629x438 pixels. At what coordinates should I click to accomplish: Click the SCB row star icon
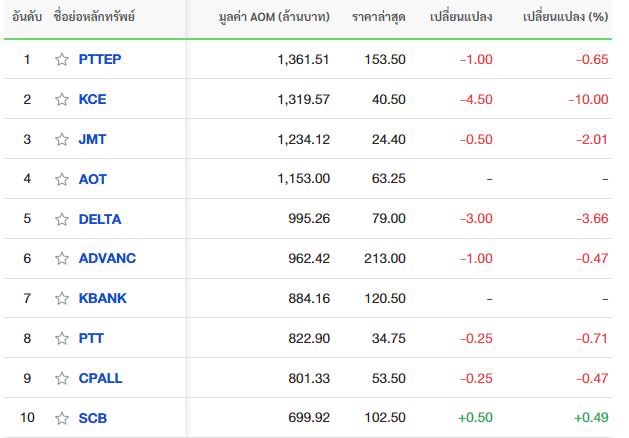(x=62, y=418)
